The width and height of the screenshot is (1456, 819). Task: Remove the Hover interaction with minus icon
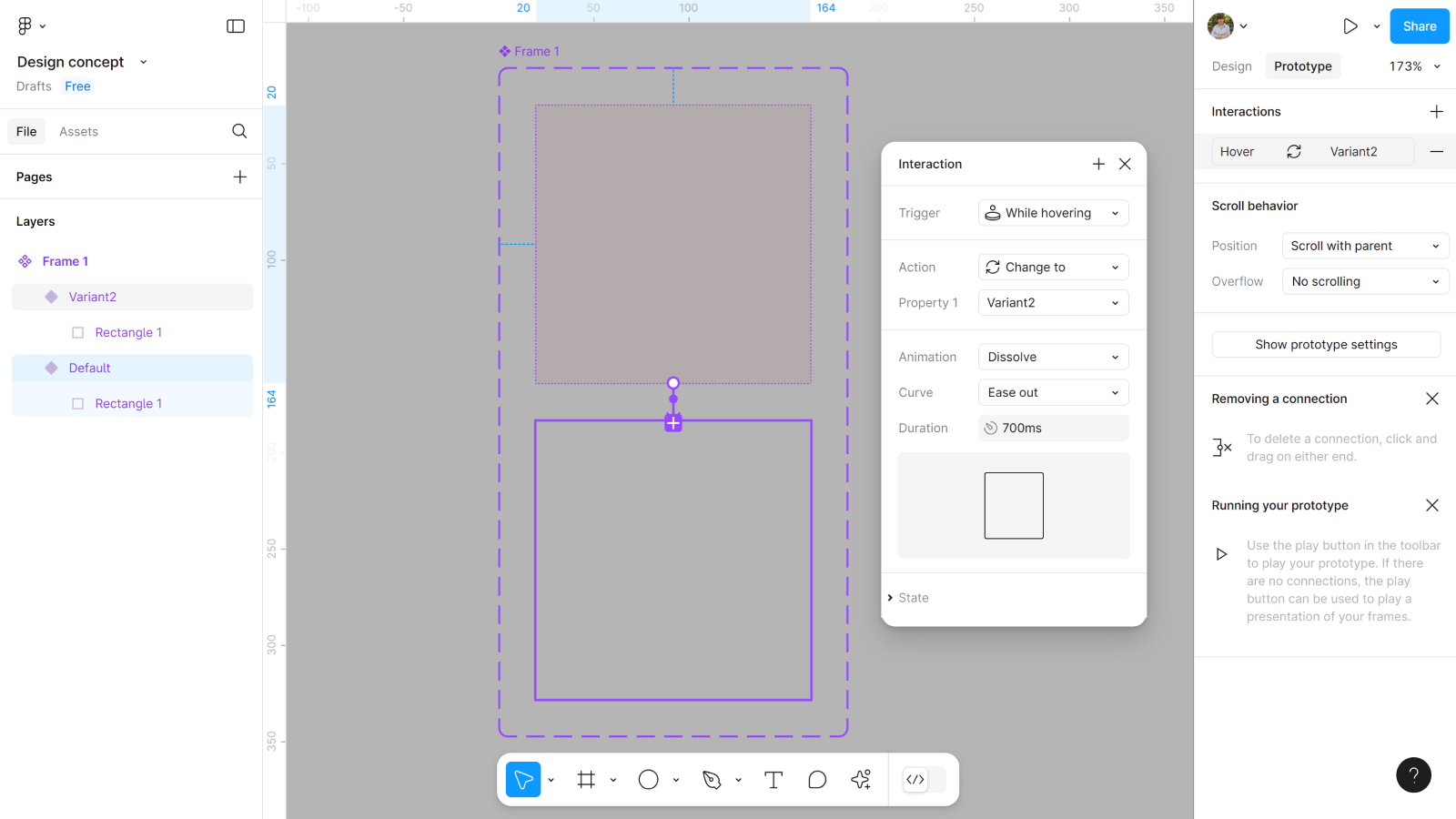coord(1436,152)
